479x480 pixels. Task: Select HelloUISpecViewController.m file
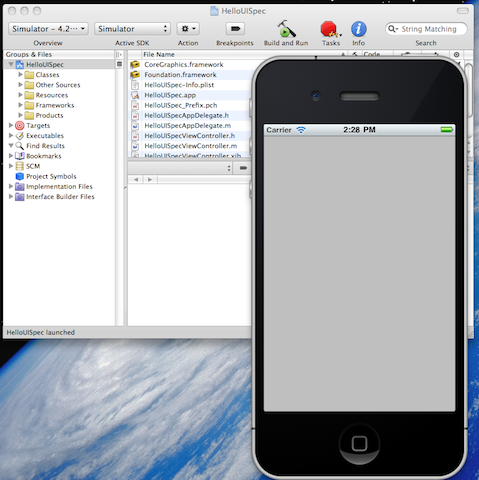point(191,146)
